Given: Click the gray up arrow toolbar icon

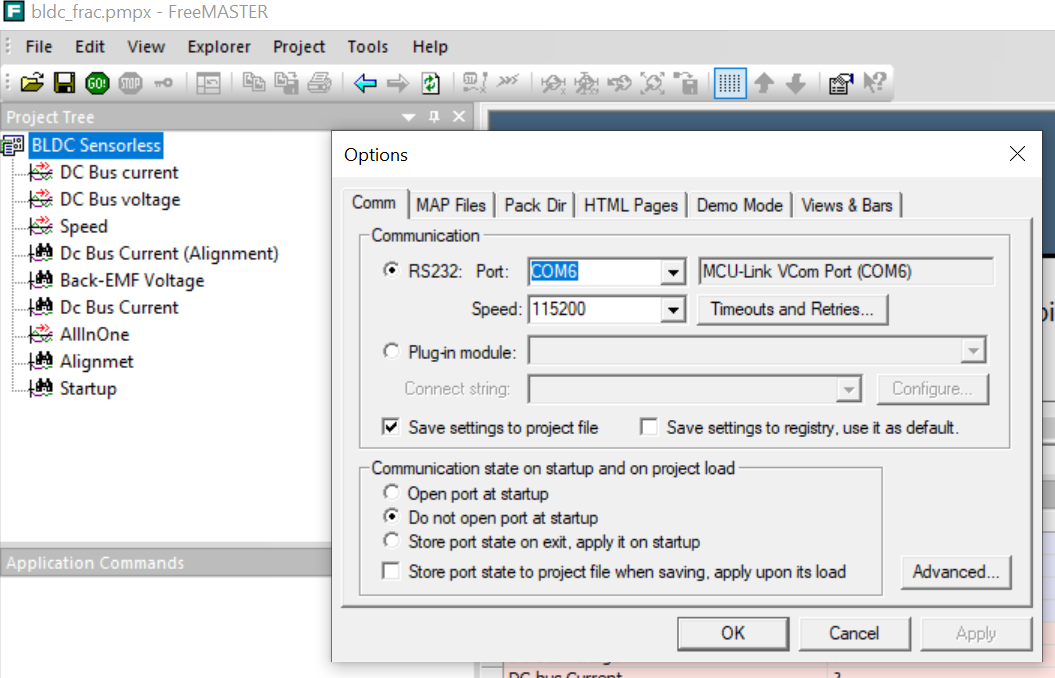Looking at the screenshot, I should tap(764, 83).
